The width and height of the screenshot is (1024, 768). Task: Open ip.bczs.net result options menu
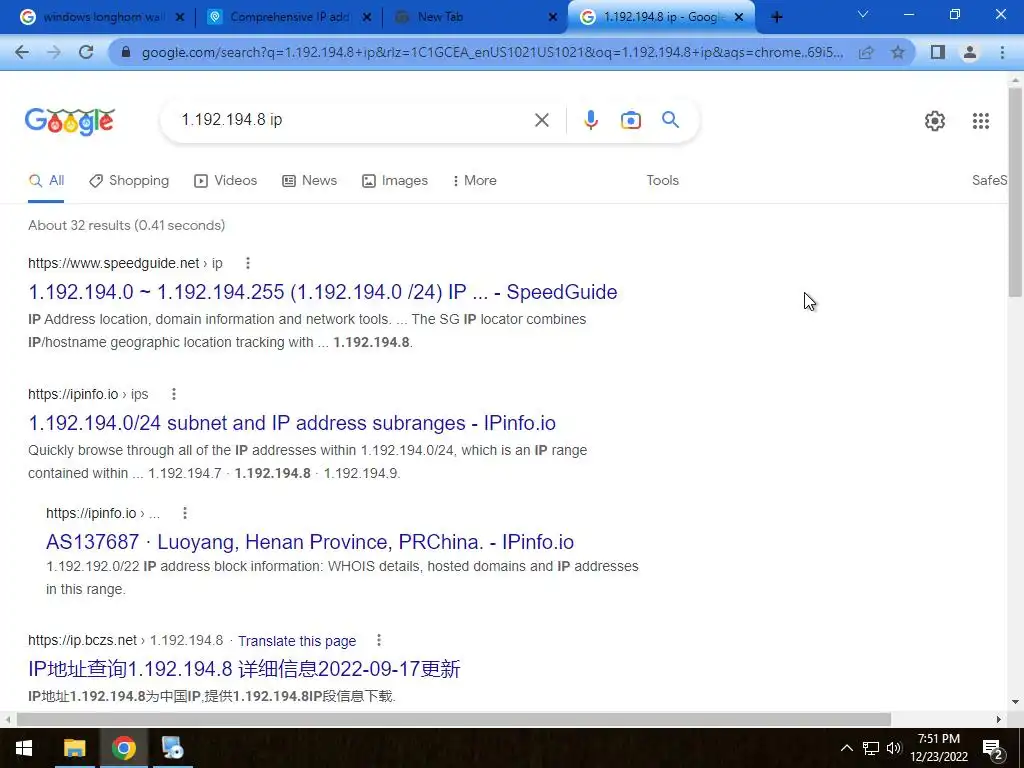point(379,641)
